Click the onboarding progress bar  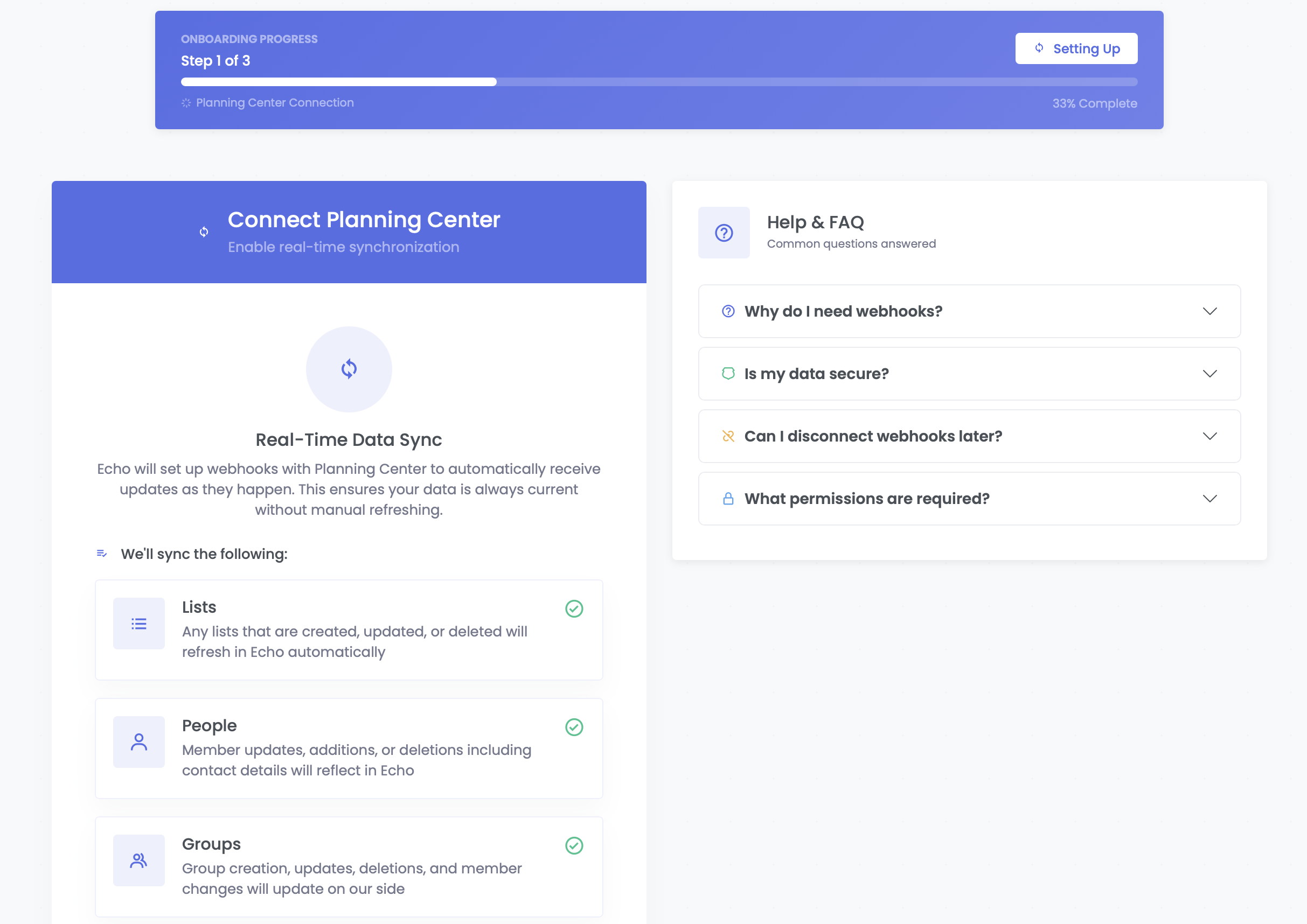[659, 82]
